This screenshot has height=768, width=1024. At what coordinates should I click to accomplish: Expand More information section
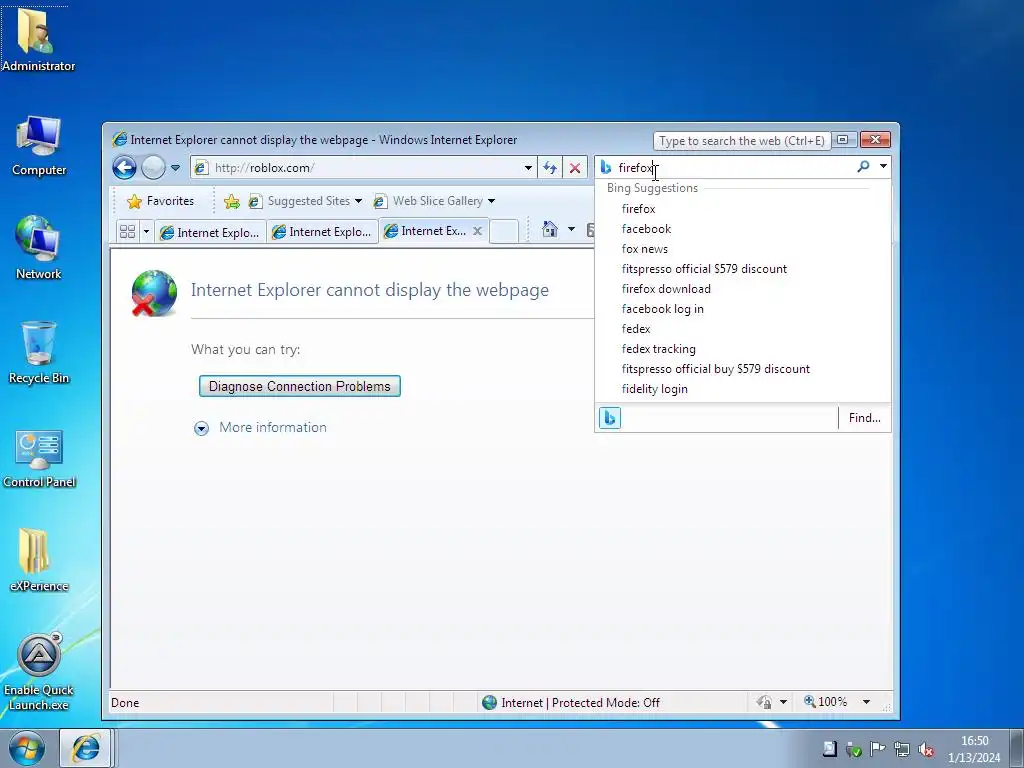pyautogui.click(x=201, y=428)
